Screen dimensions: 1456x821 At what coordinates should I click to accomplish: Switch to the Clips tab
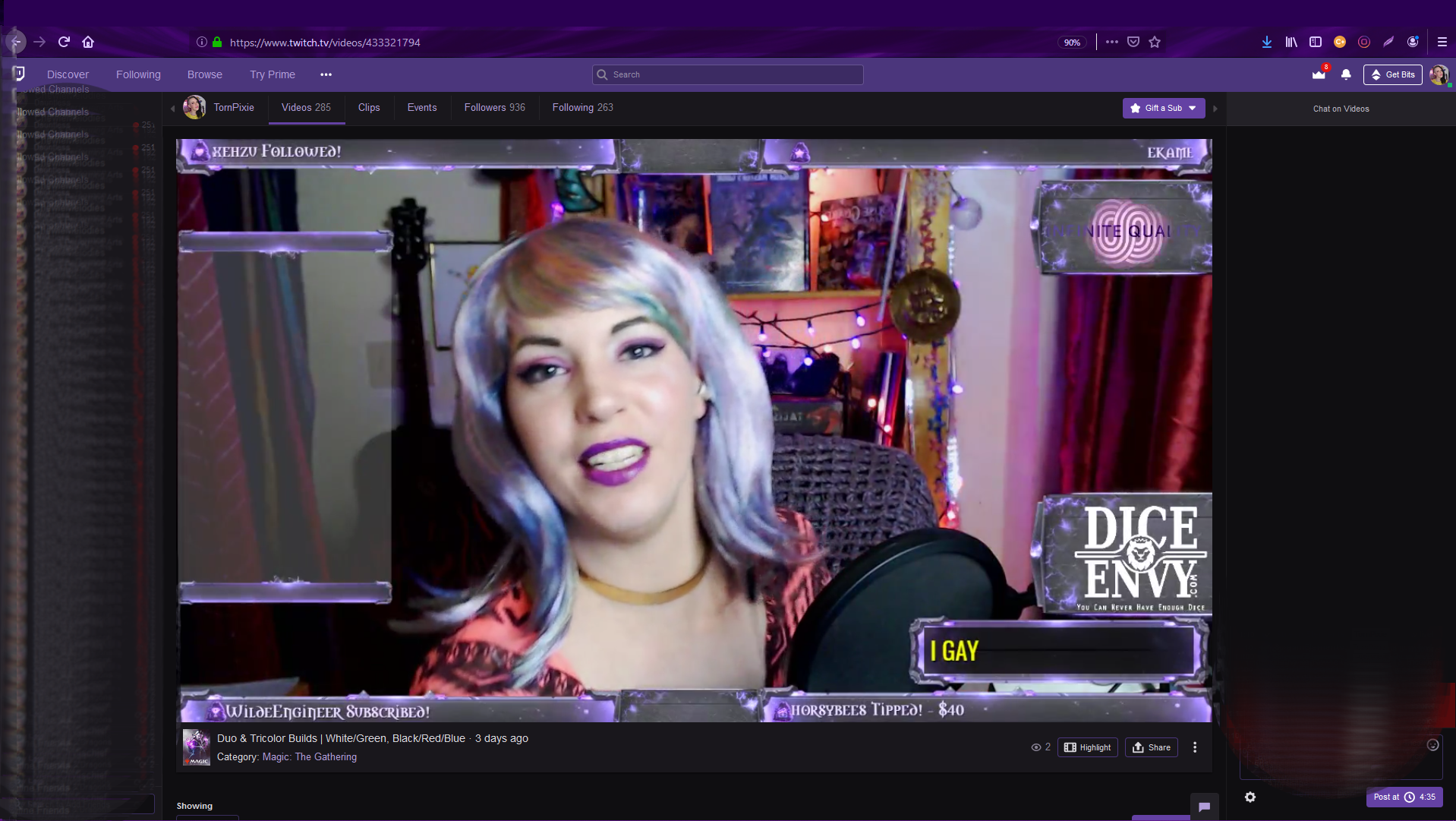(369, 108)
